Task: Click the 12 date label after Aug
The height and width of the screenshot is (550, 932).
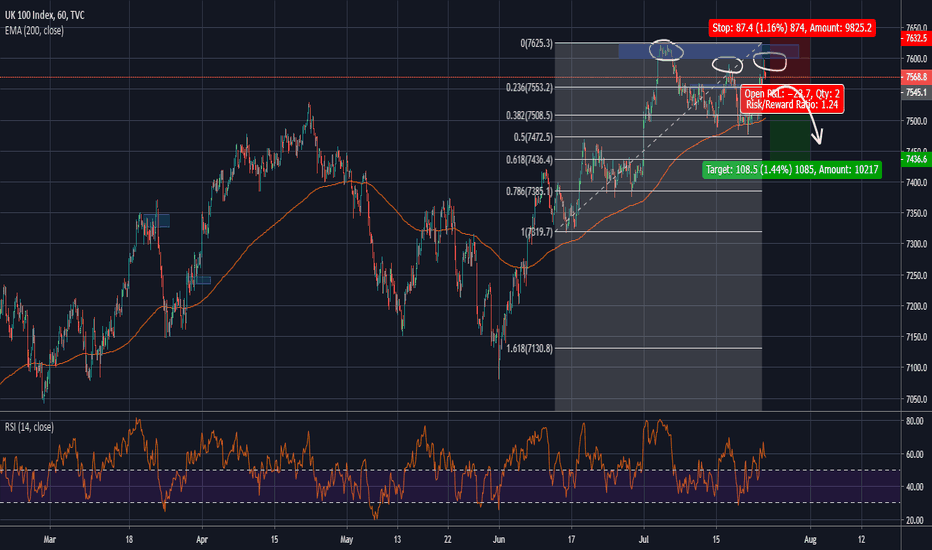Action: point(861,540)
